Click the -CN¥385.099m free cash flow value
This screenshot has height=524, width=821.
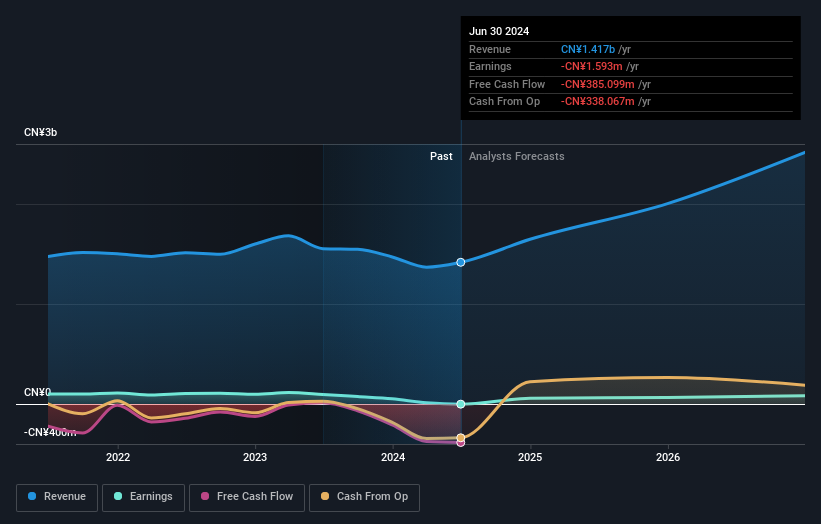597,84
